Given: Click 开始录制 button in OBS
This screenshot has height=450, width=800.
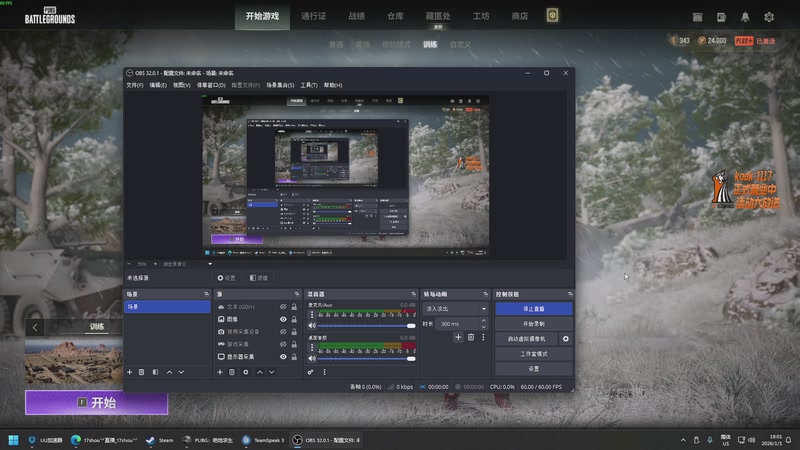Looking at the screenshot, I should click(x=534, y=323).
